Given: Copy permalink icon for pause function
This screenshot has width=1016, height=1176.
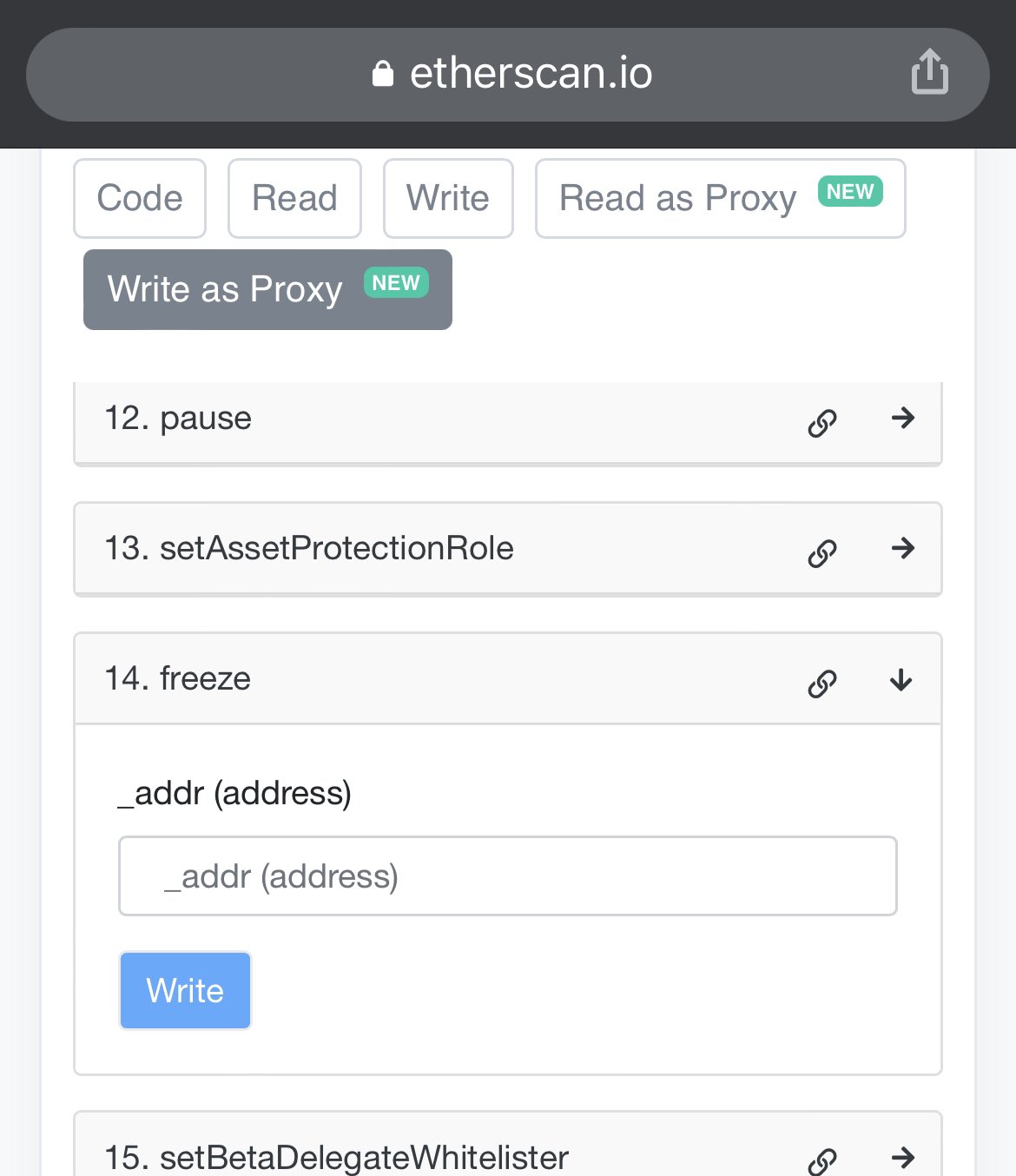Looking at the screenshot, I should [821, 423].
